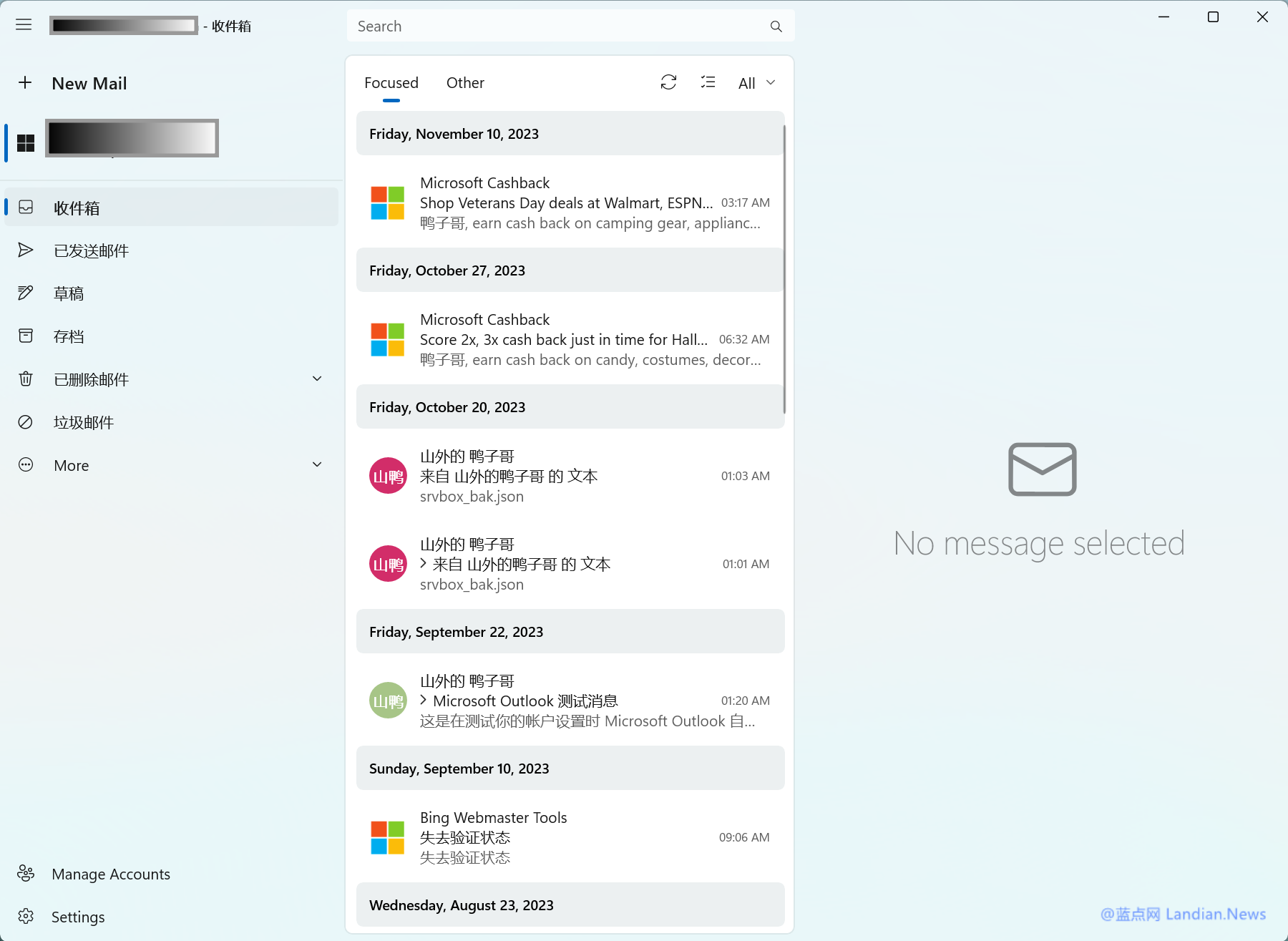This screenshot has width=1288, height=941.
Task: Open the 草稿 drafts folder
Action: coord(69,293)
